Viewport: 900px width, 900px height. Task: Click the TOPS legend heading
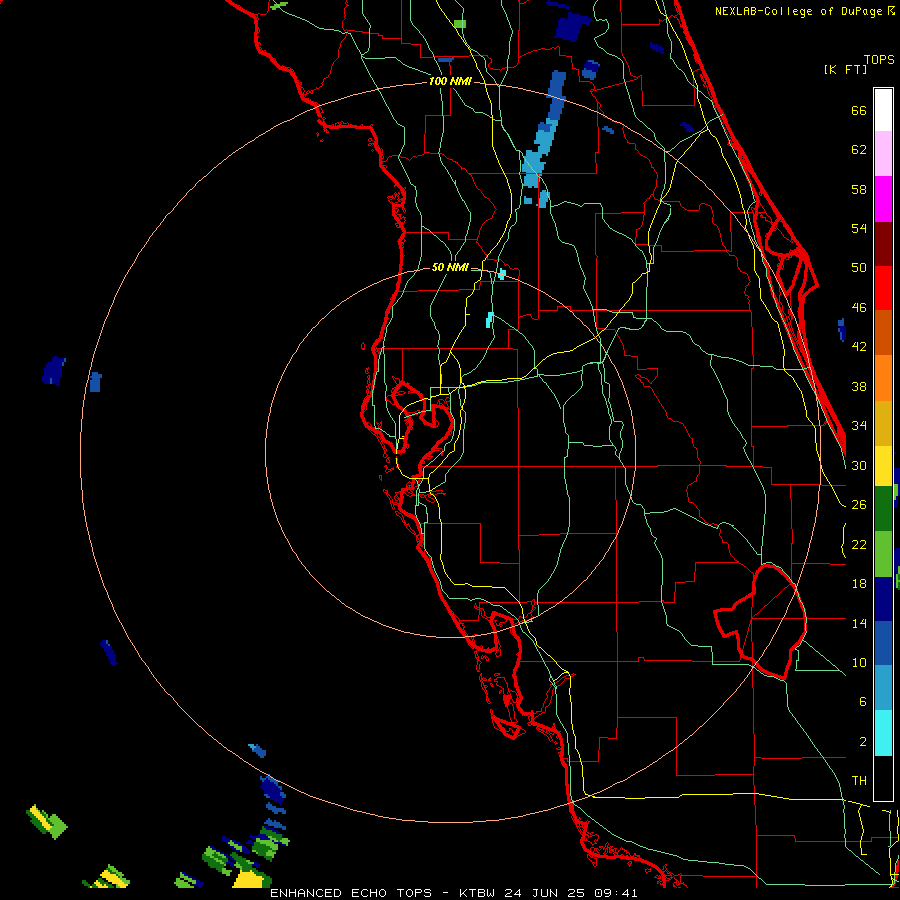(879, 60)
